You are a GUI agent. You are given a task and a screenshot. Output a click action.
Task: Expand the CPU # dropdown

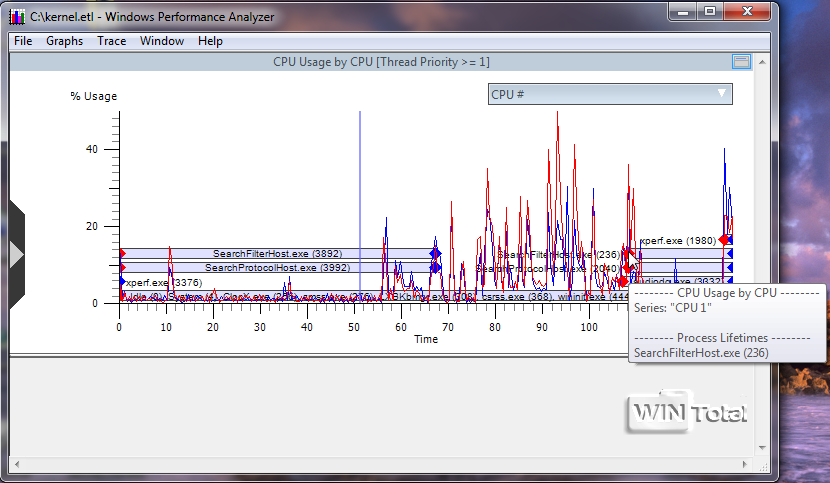pos(609,94)
